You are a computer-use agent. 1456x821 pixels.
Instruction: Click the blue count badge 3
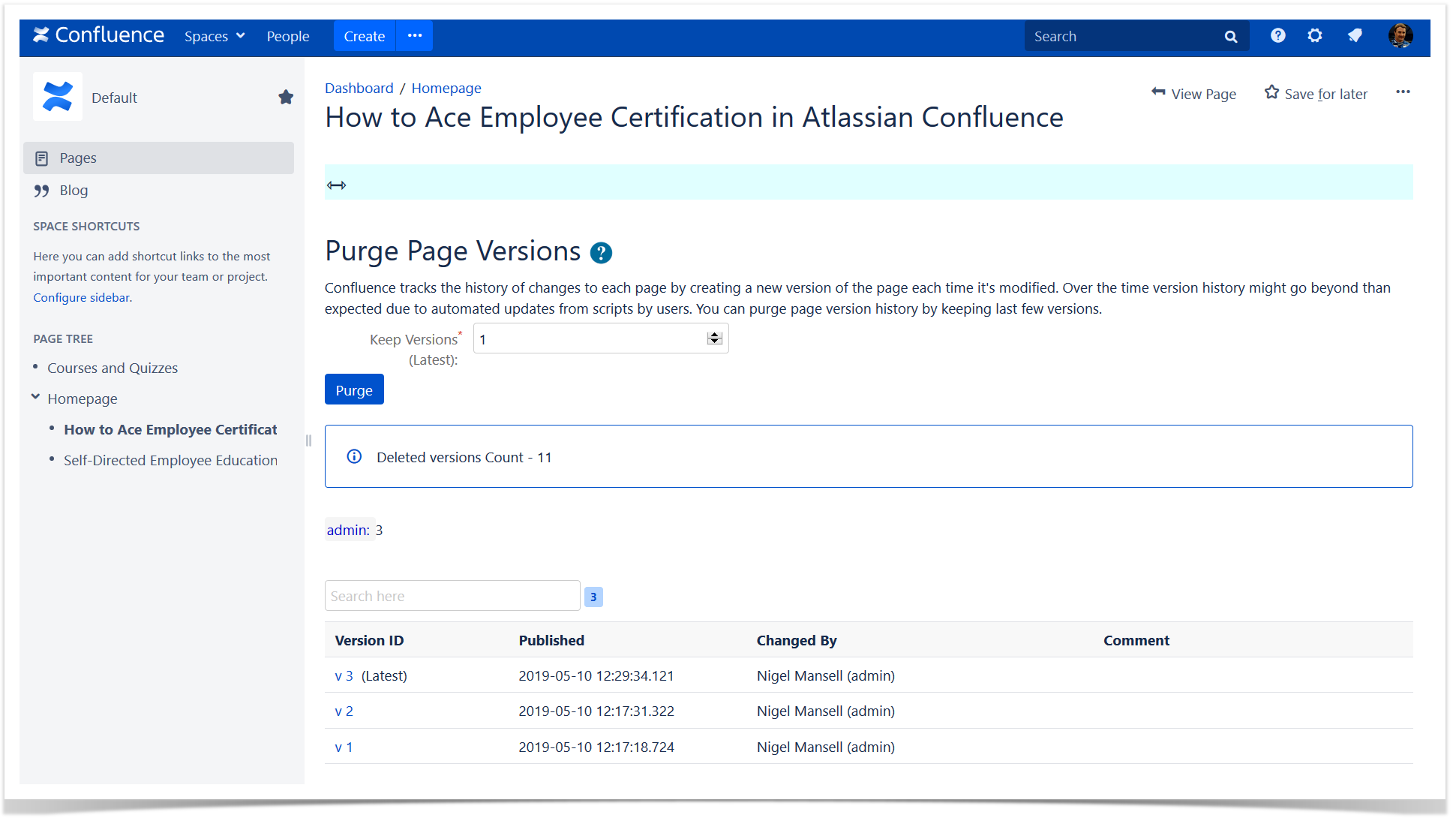click(x=593, y=597)
